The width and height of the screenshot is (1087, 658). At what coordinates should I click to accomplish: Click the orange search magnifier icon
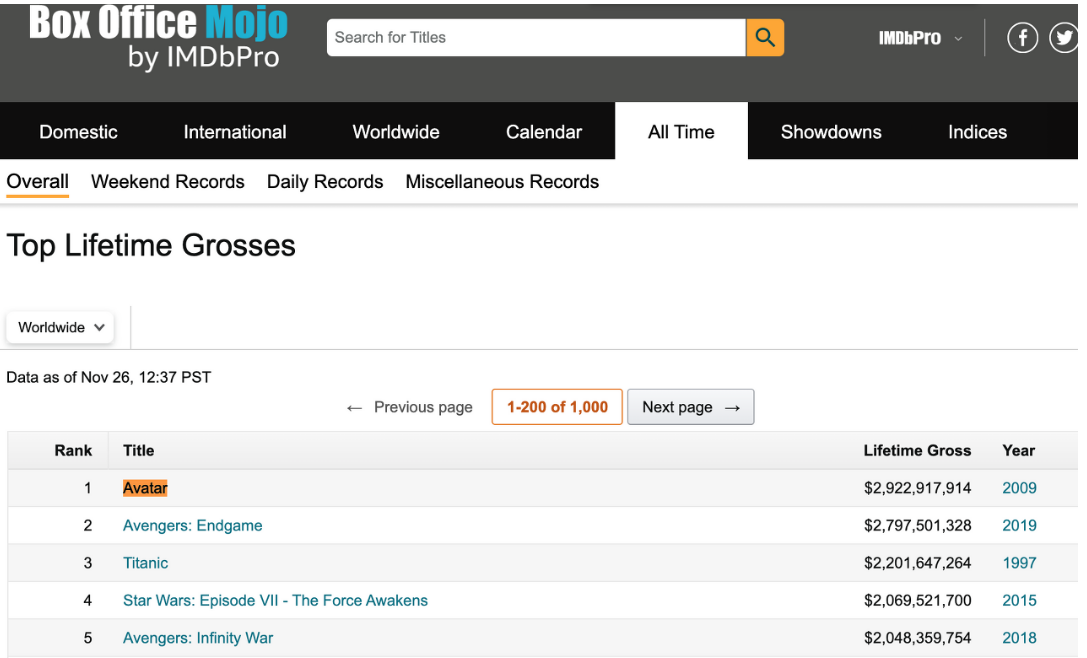[x=765, y=37]
